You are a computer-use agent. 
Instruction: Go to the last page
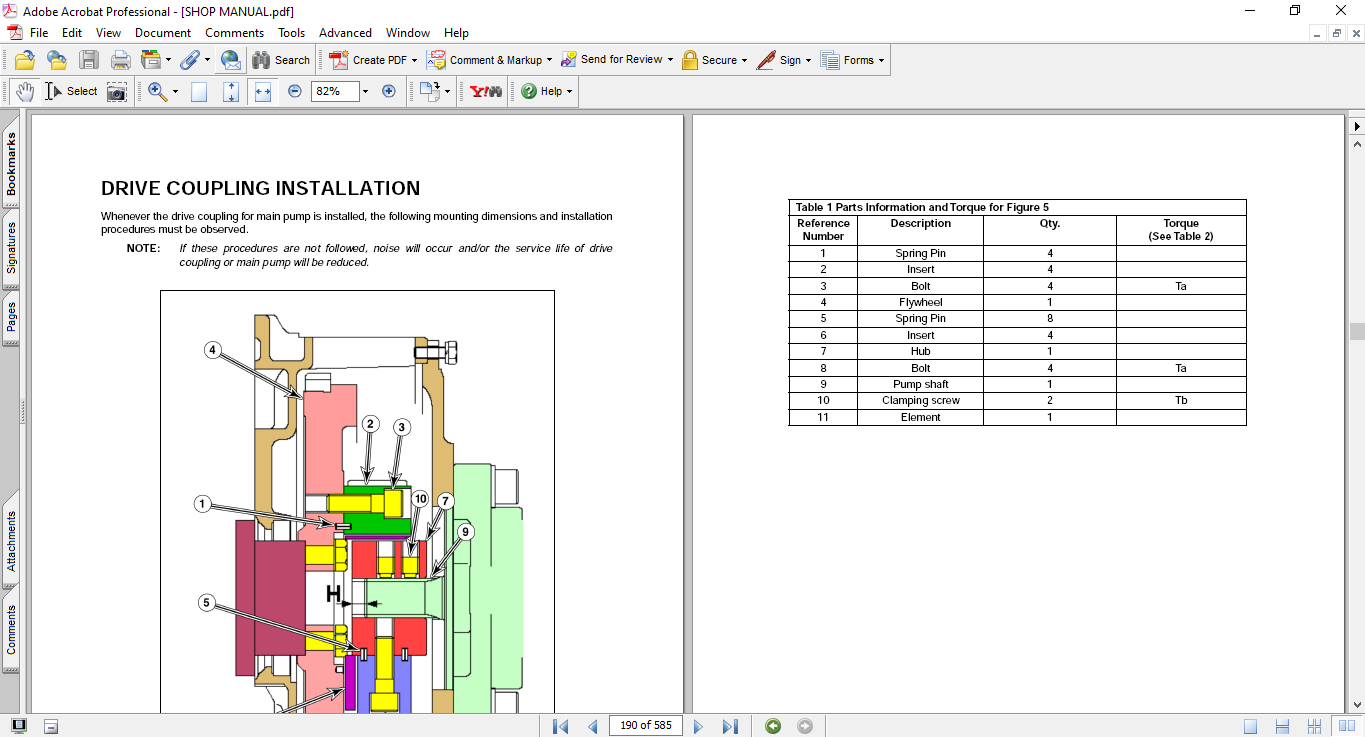click(730, 726)
